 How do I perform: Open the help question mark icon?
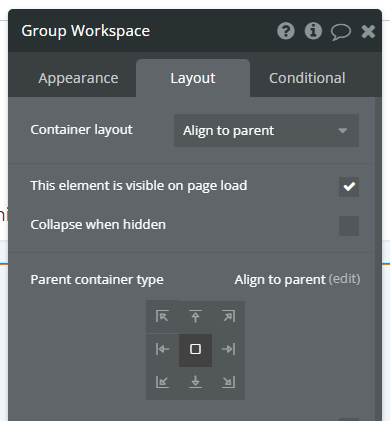(x=286, y=31)
